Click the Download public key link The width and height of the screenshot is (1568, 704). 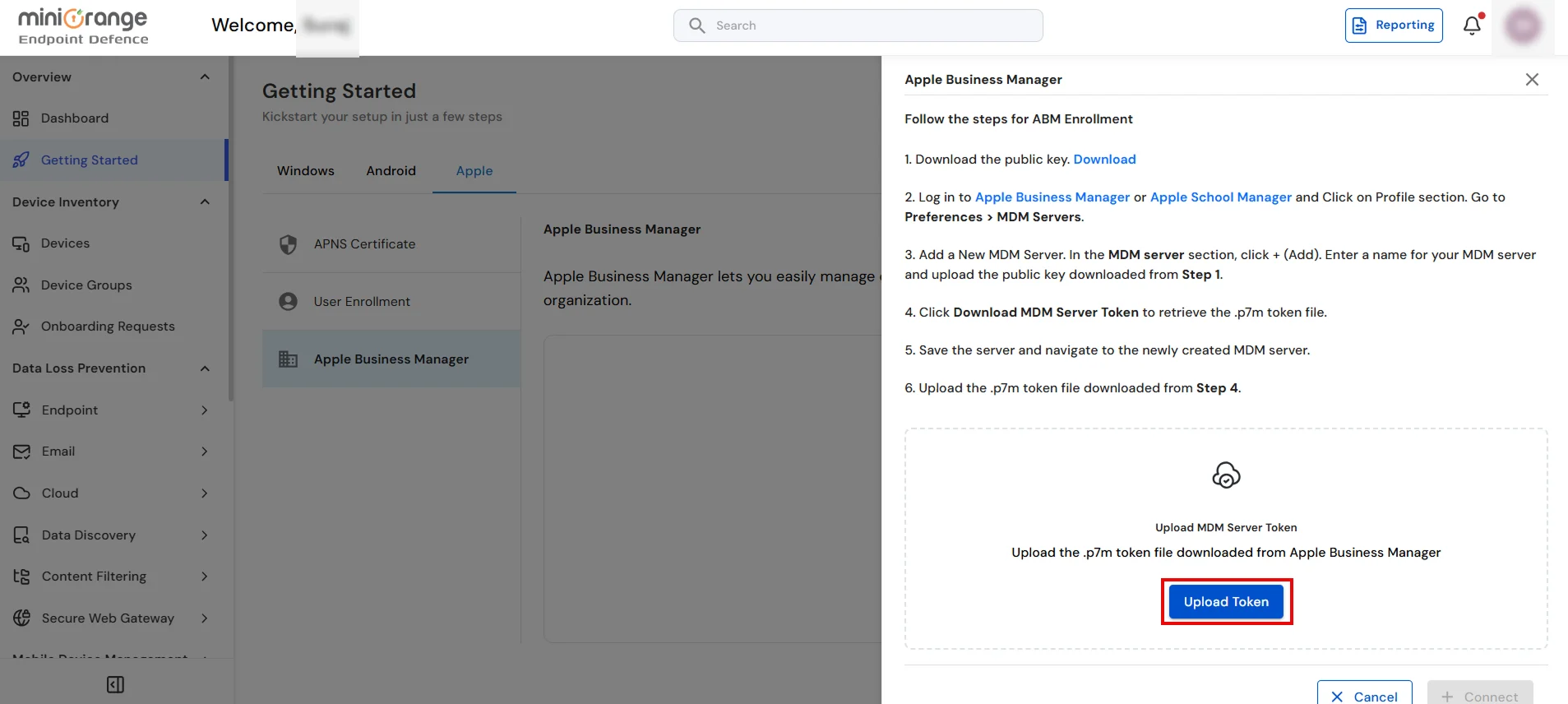tap(1104, 160)
